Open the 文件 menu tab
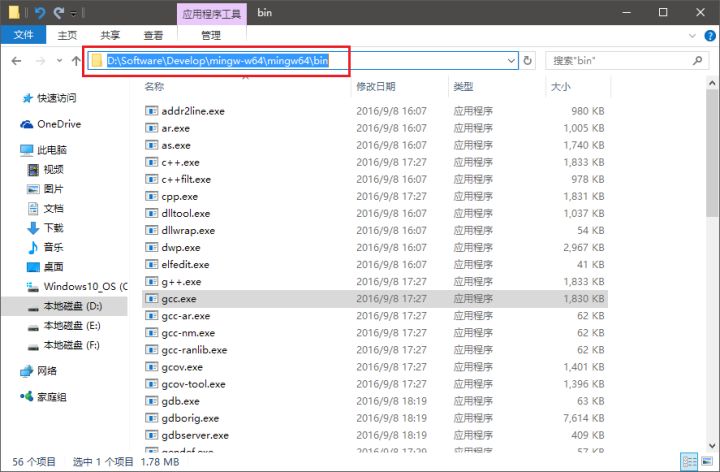 point(23,35)
